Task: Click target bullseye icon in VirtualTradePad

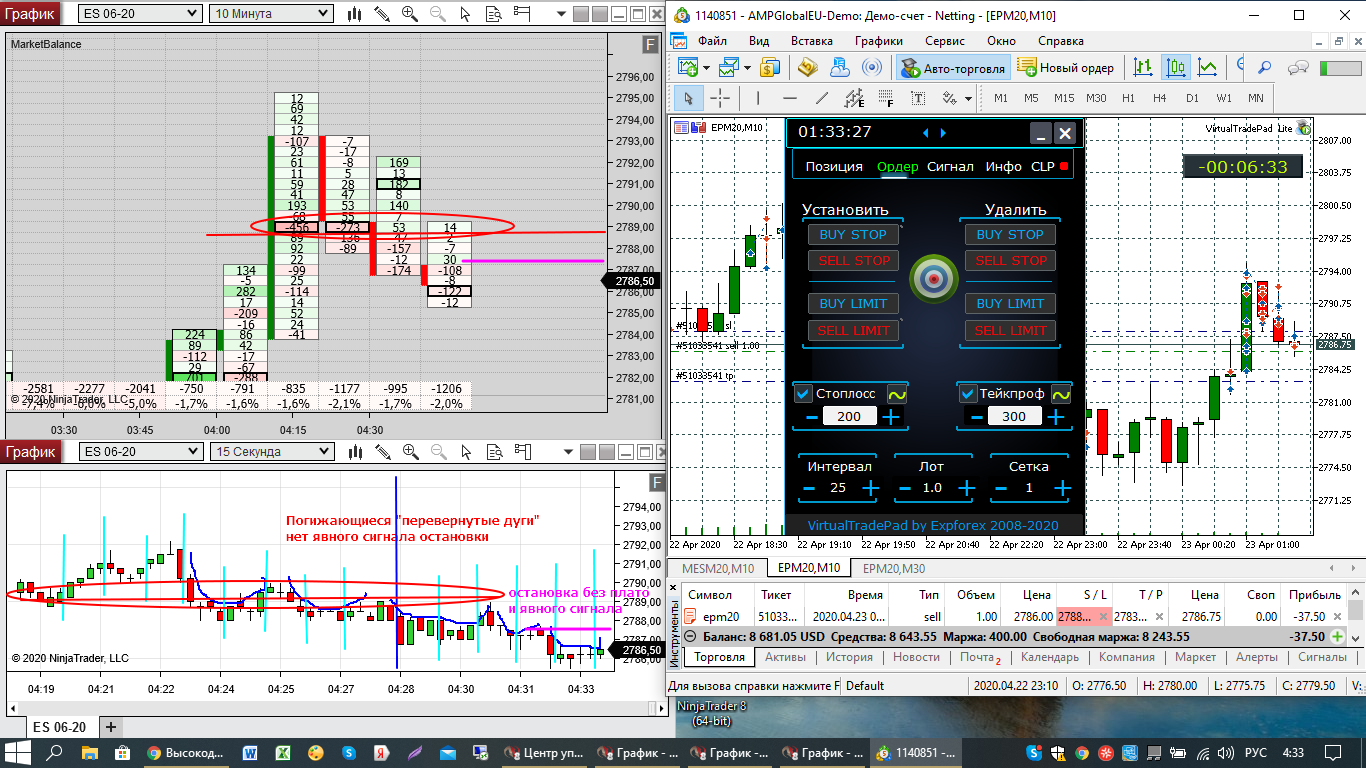Action: coord(932,278)
